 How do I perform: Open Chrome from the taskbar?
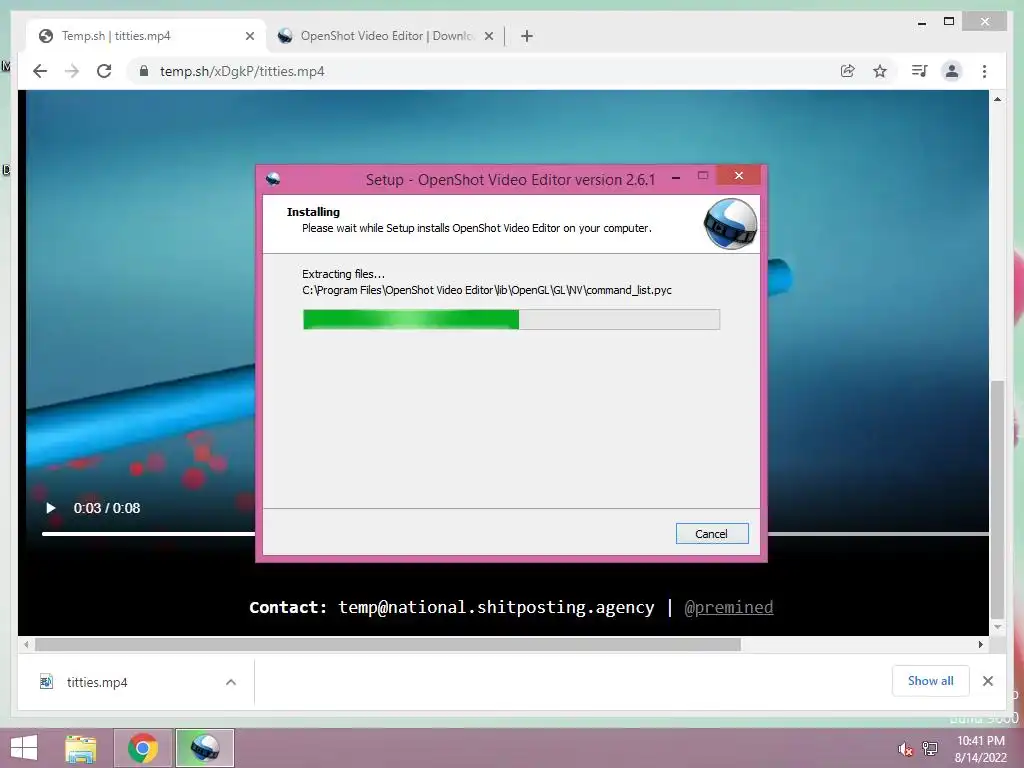click(x=143, y=748)
